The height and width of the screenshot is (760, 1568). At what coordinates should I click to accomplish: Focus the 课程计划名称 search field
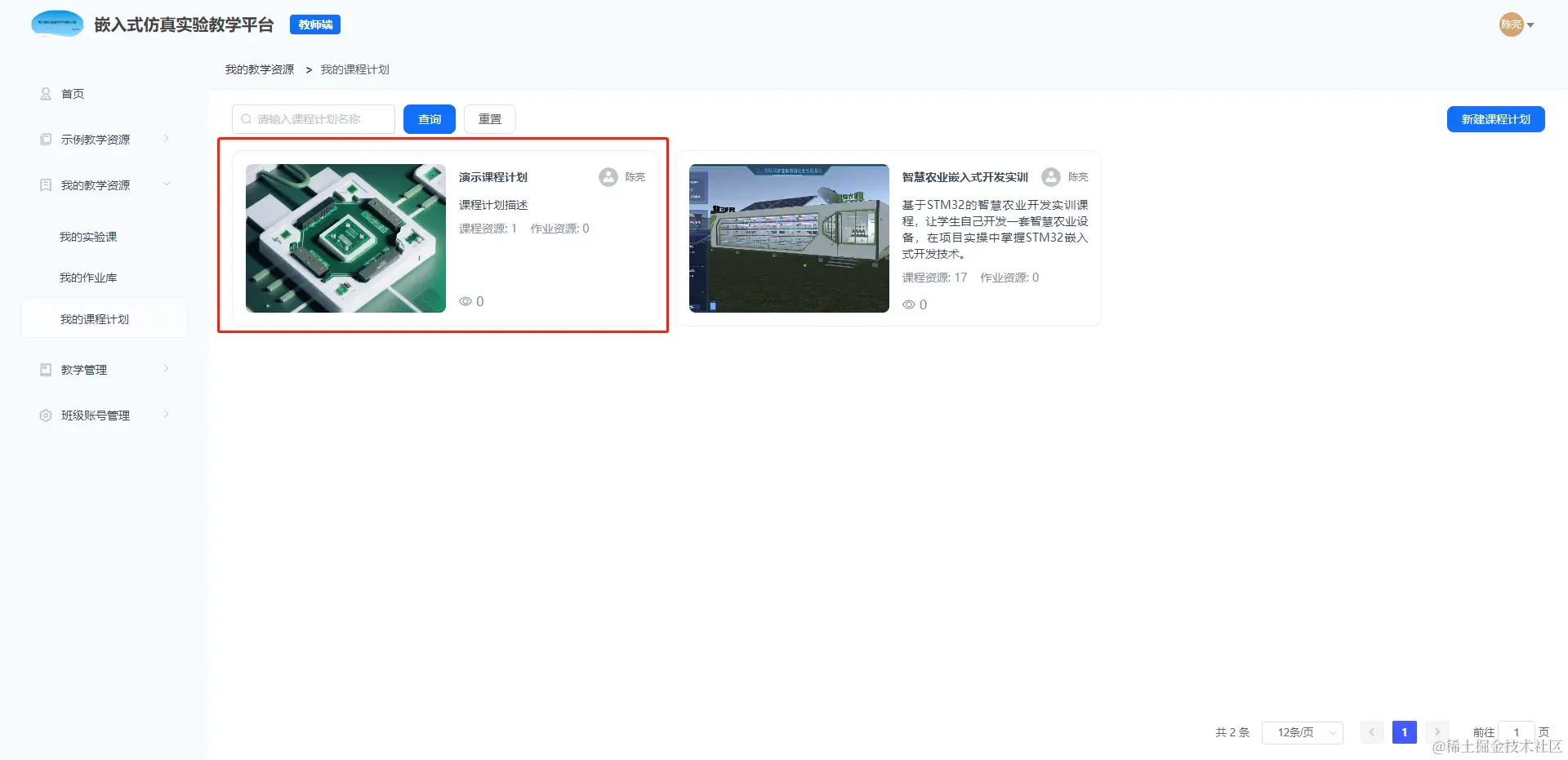[314, 119]
